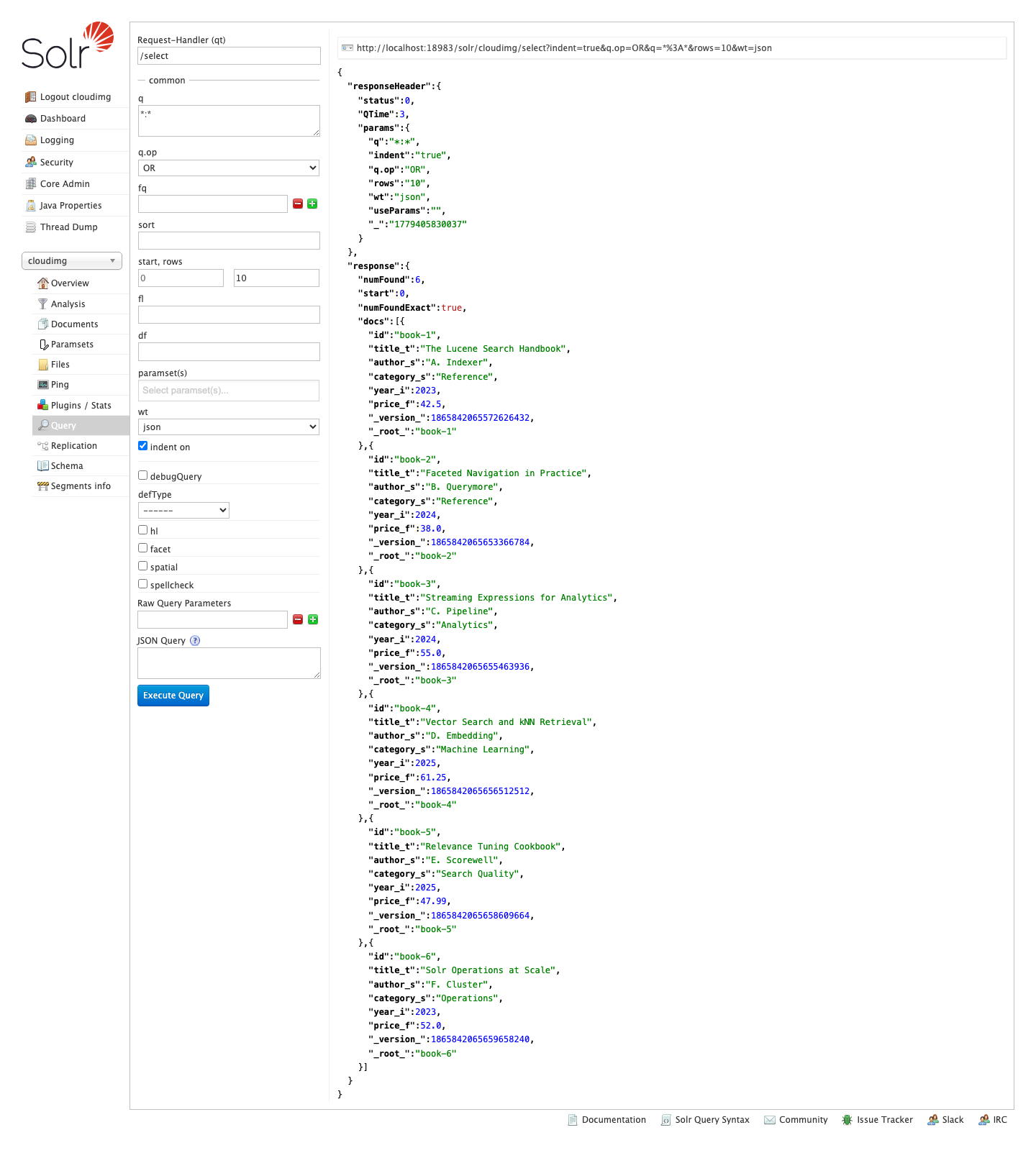Enable the spatial checkbox
Viewport: 1036px width, 1153px height.
[x=142, y=566]
